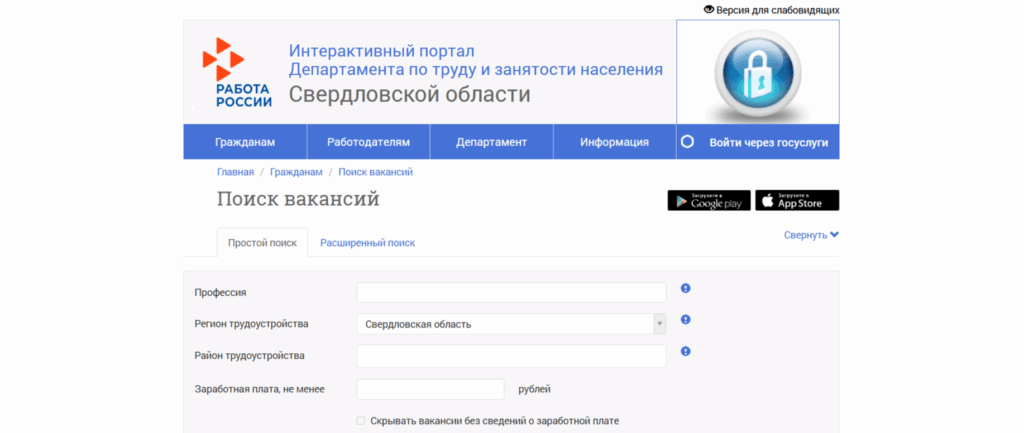Image resolution: width=1024 pixels, height=433 pixels.
Task: Click the Работа России logo
Action: point(236,72)
